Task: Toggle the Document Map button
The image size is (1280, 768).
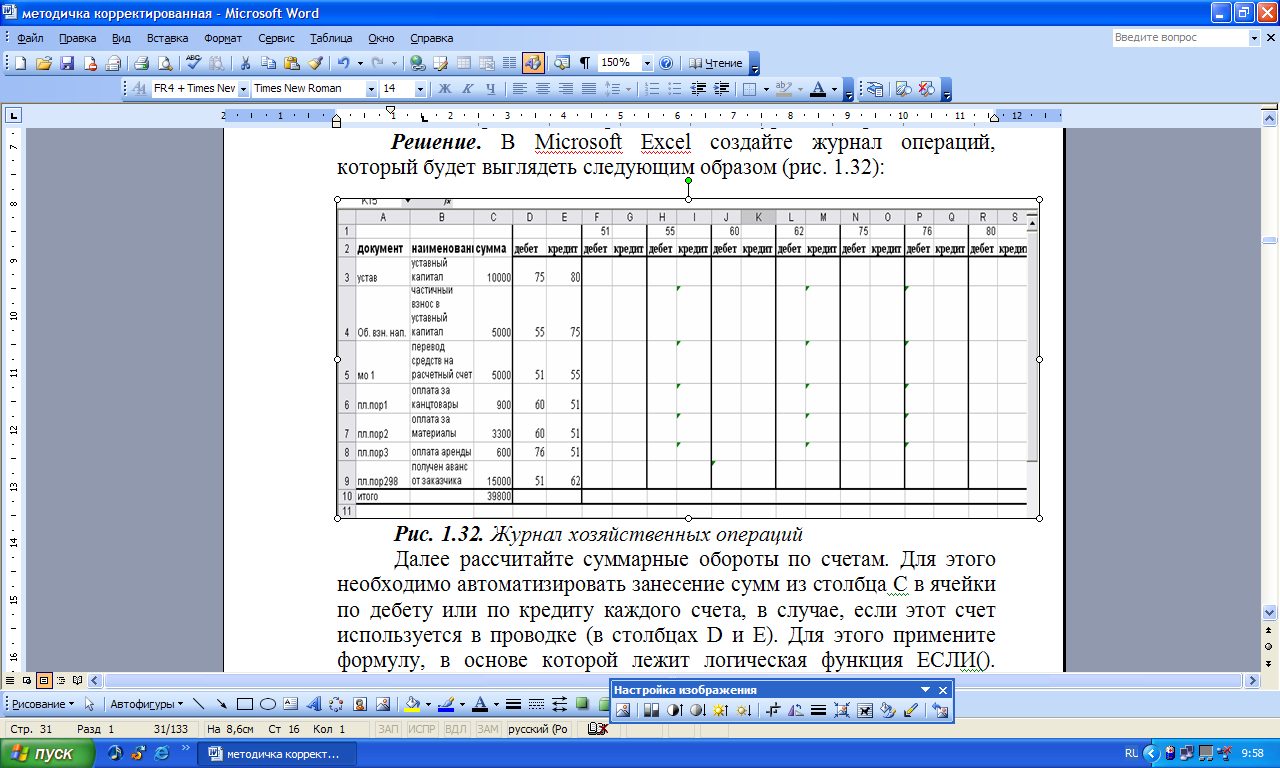Action: [x=562, y=63]
